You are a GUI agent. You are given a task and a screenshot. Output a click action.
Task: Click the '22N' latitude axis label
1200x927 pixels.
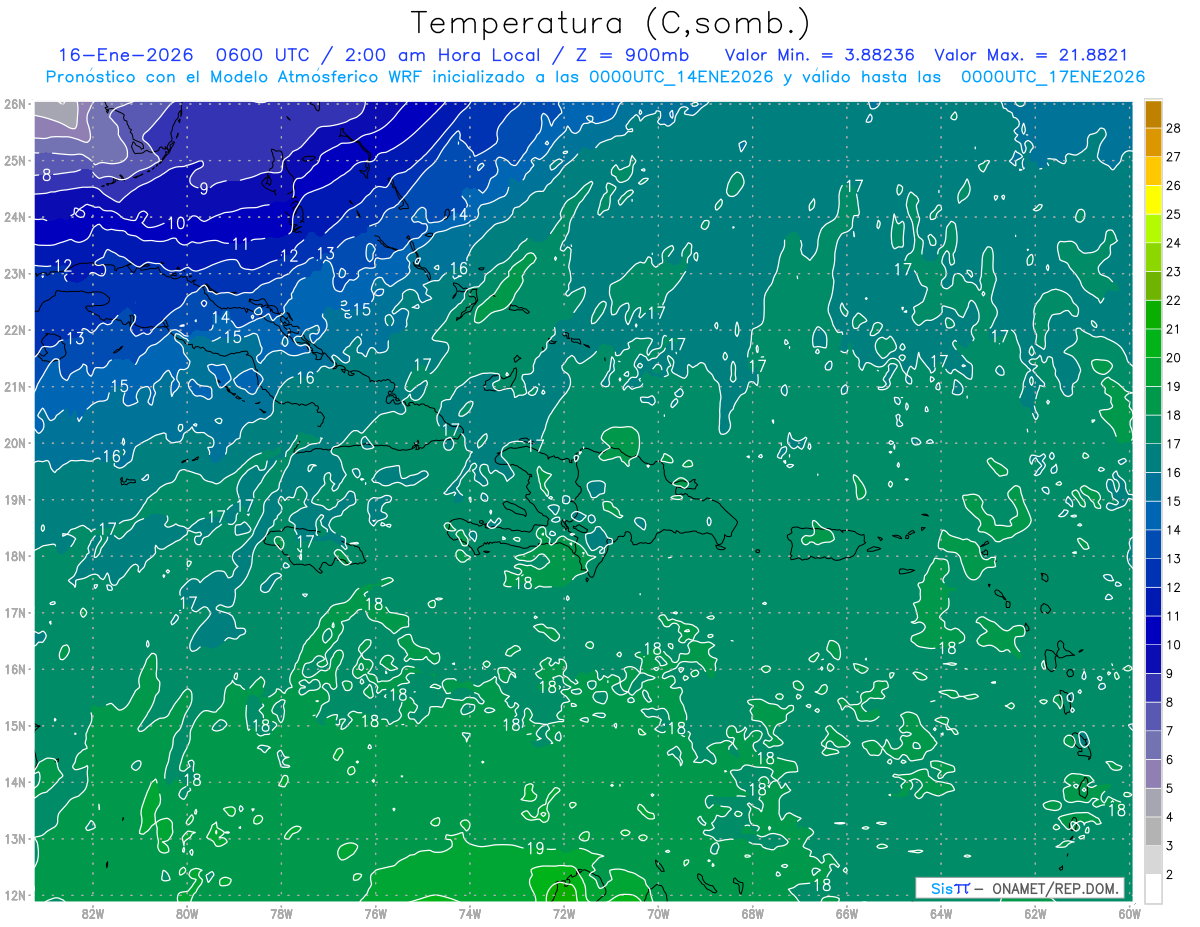click(15, 330)
